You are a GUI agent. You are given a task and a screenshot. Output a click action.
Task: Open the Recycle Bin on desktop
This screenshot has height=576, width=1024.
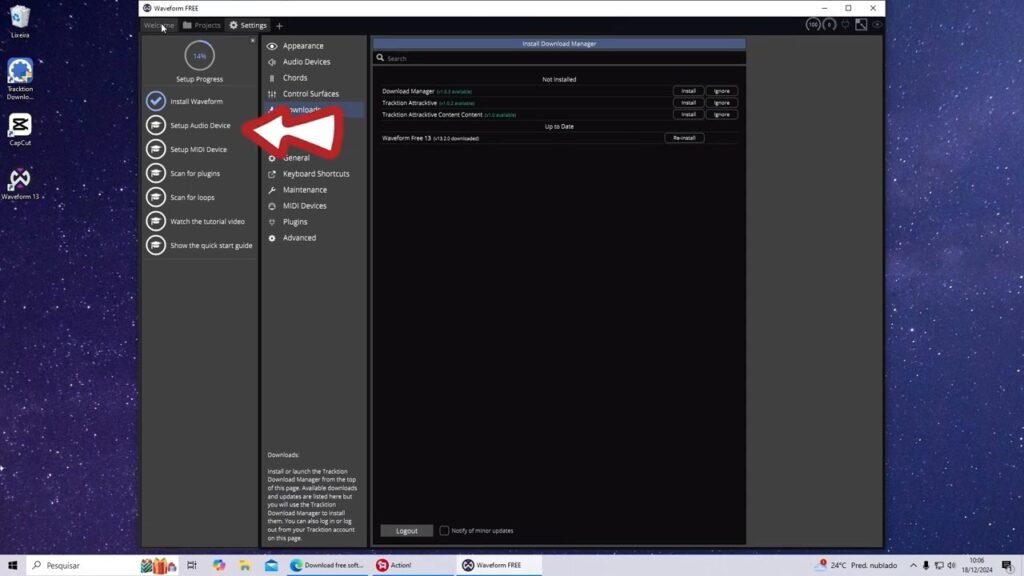20,22
